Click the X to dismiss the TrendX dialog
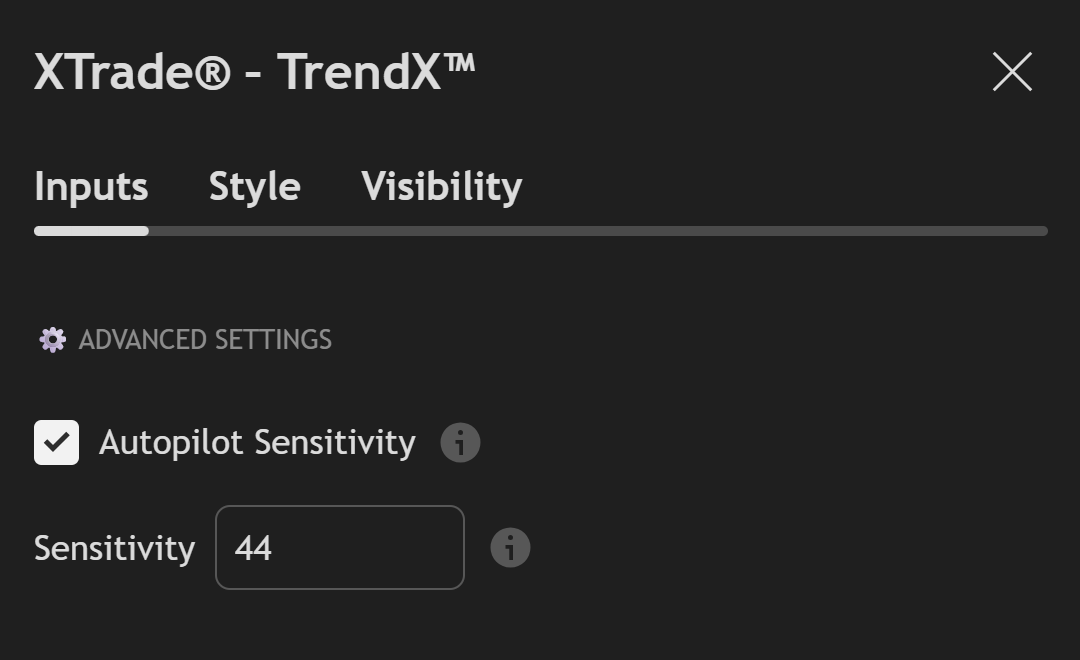The height and width of the screenshot is (660, 1080). 1012,72
